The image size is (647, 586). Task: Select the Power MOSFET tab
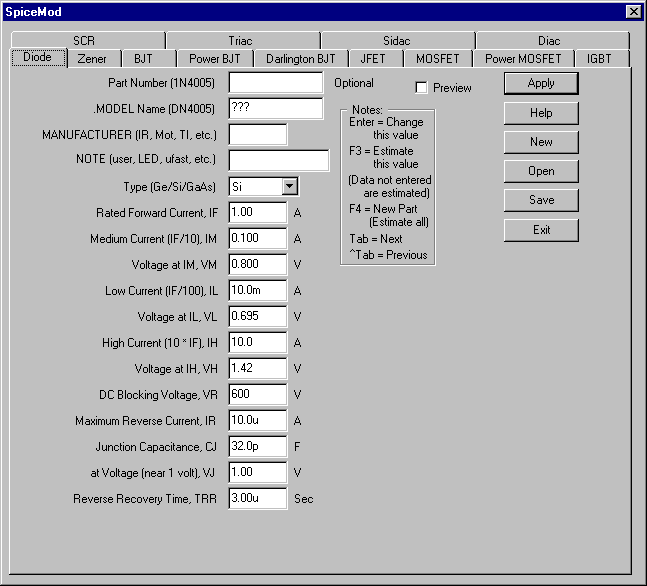point(523,59)
